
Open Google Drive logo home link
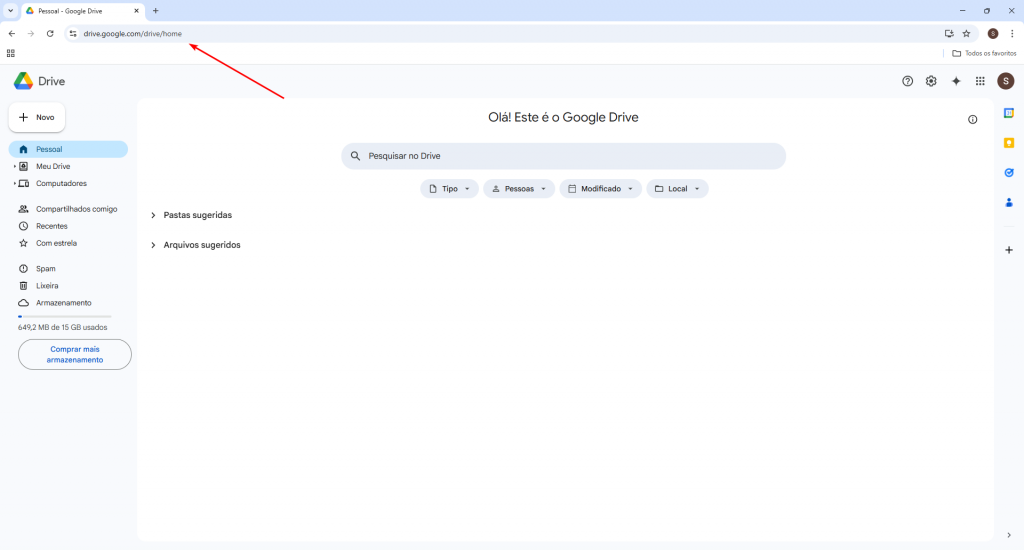[x=39, y=81]
